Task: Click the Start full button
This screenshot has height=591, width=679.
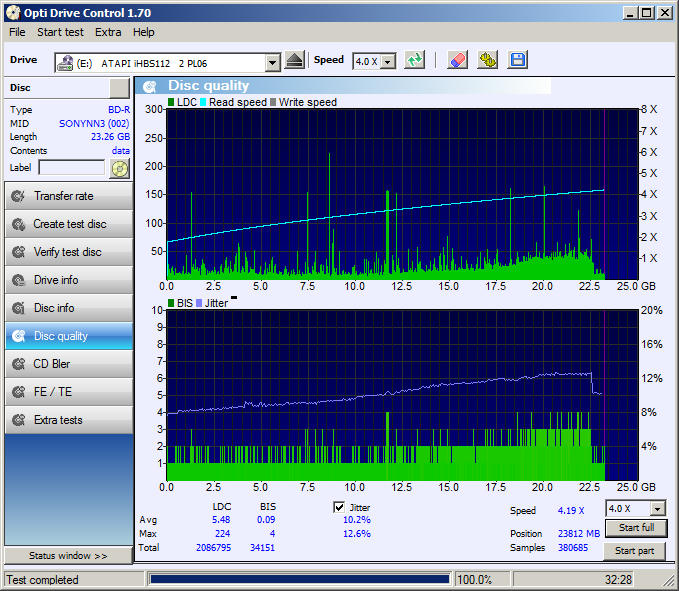Action: tap(636, 528)
